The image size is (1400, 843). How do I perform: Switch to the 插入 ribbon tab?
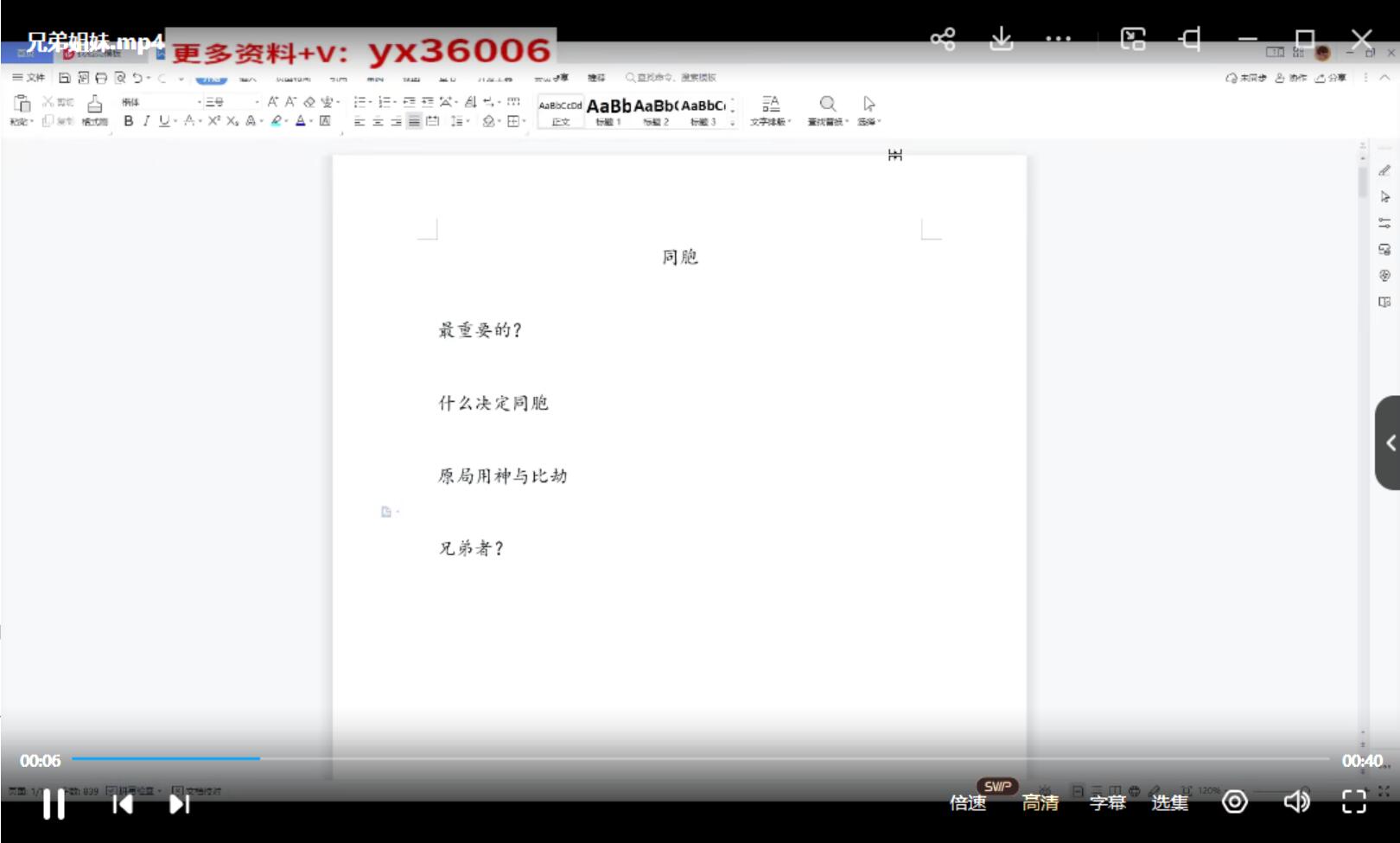(247, 77)
